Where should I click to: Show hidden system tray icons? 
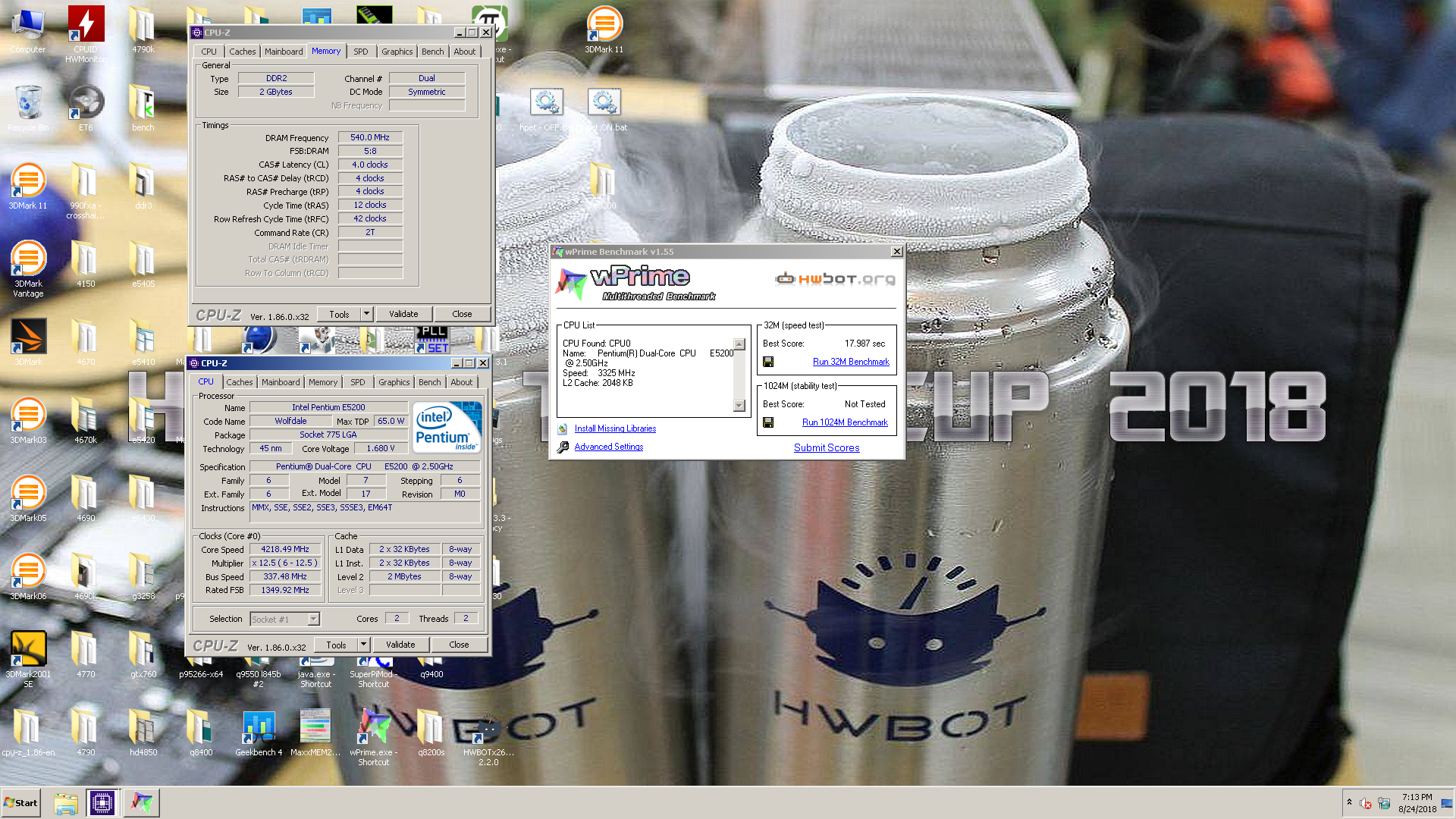point(1349,802)
